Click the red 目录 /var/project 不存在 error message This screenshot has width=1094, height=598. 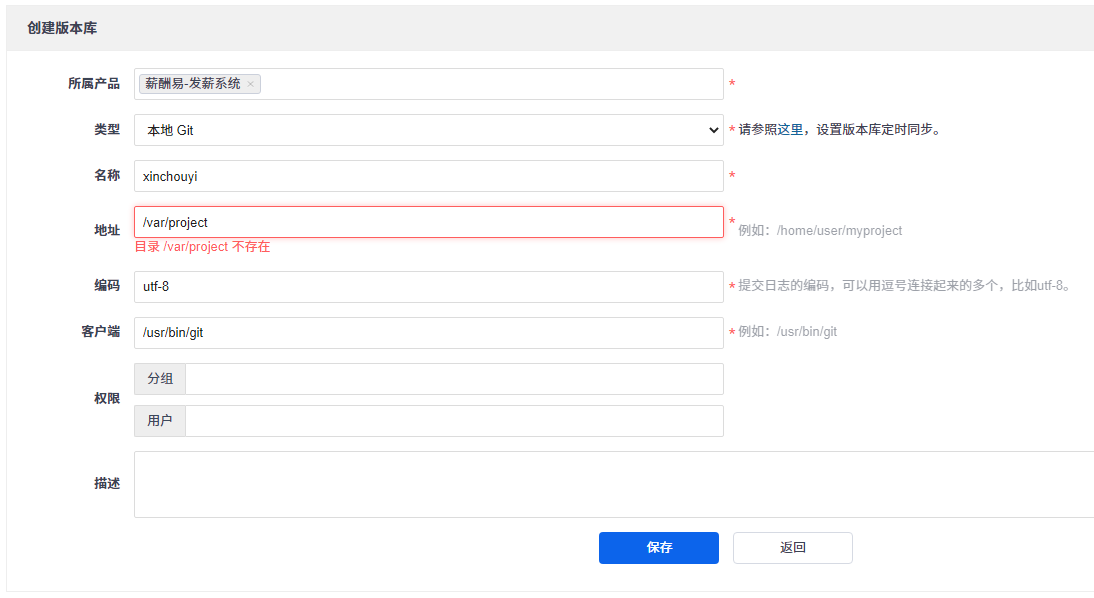(x=203, y=247)
